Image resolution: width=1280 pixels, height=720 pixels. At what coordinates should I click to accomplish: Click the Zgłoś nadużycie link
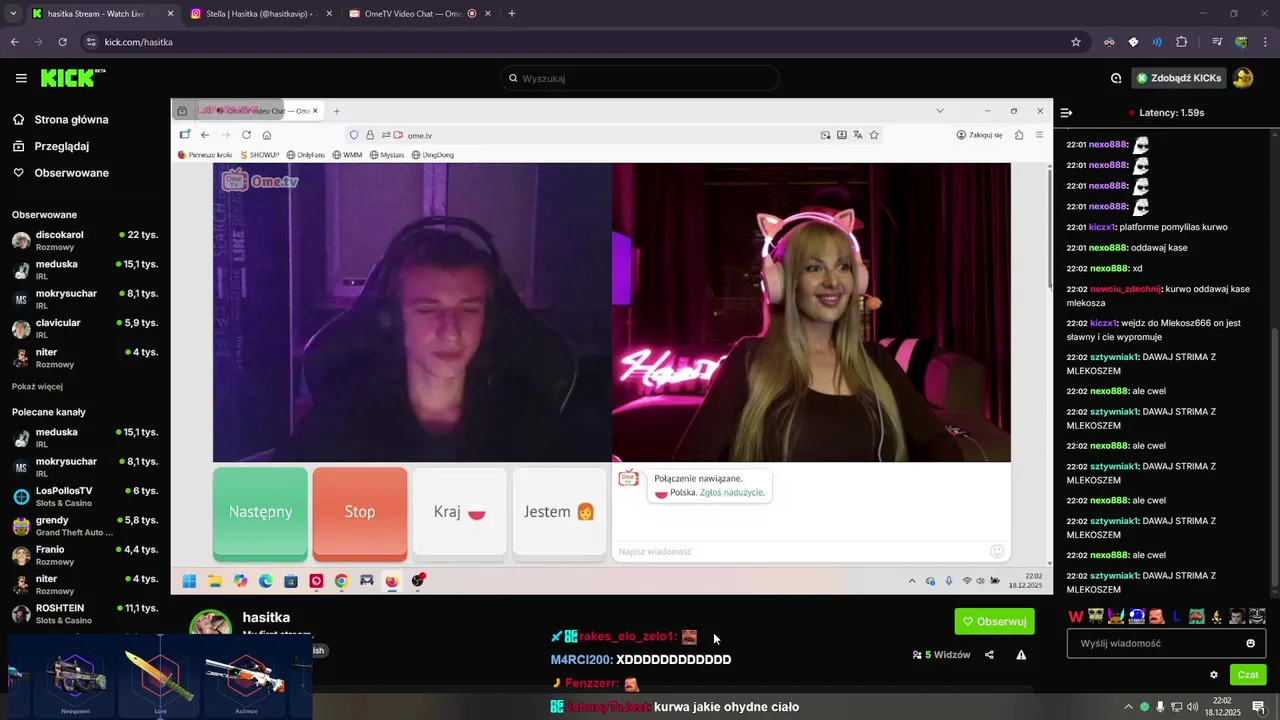732,492
